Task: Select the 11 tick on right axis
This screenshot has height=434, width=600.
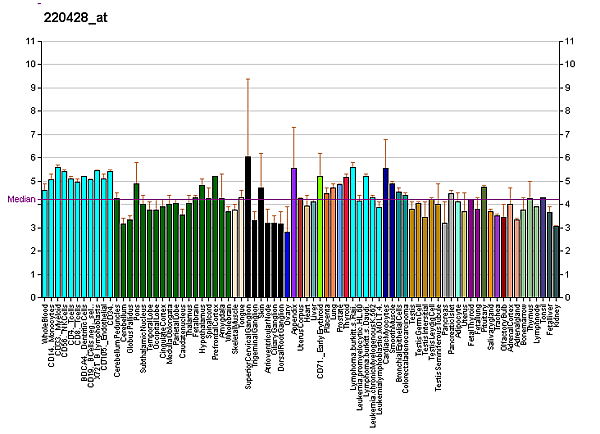Action: 570,41
